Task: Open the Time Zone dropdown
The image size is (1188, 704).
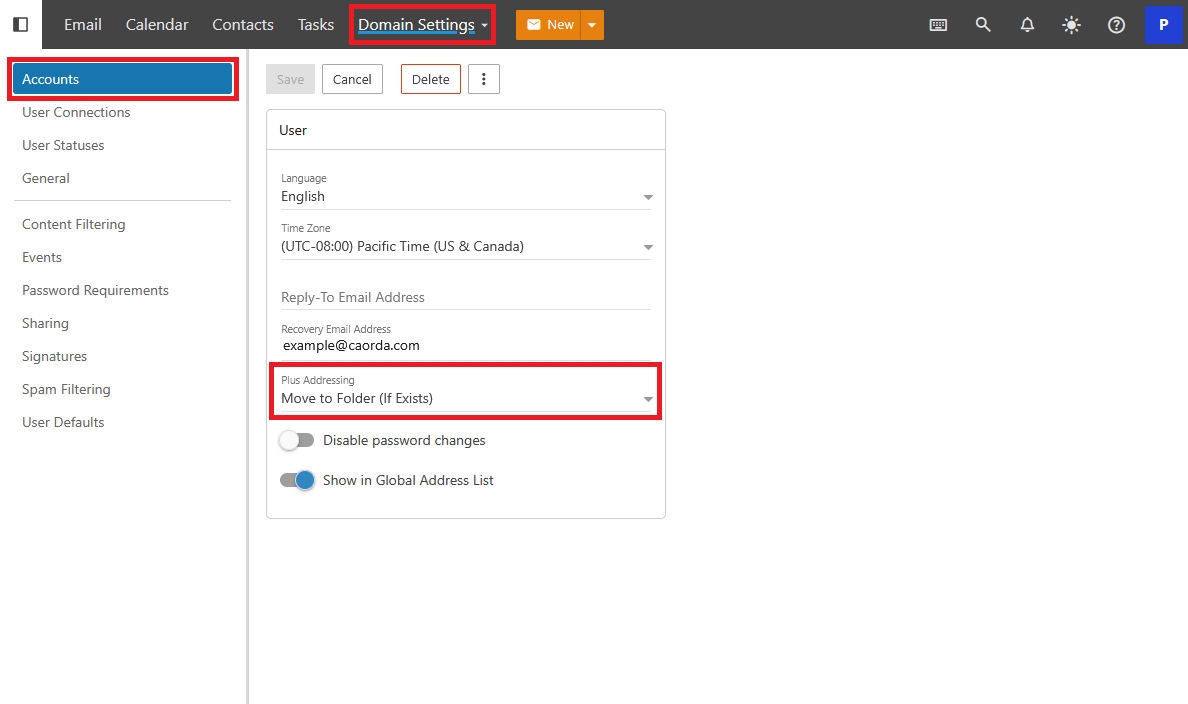Action: 465,247
